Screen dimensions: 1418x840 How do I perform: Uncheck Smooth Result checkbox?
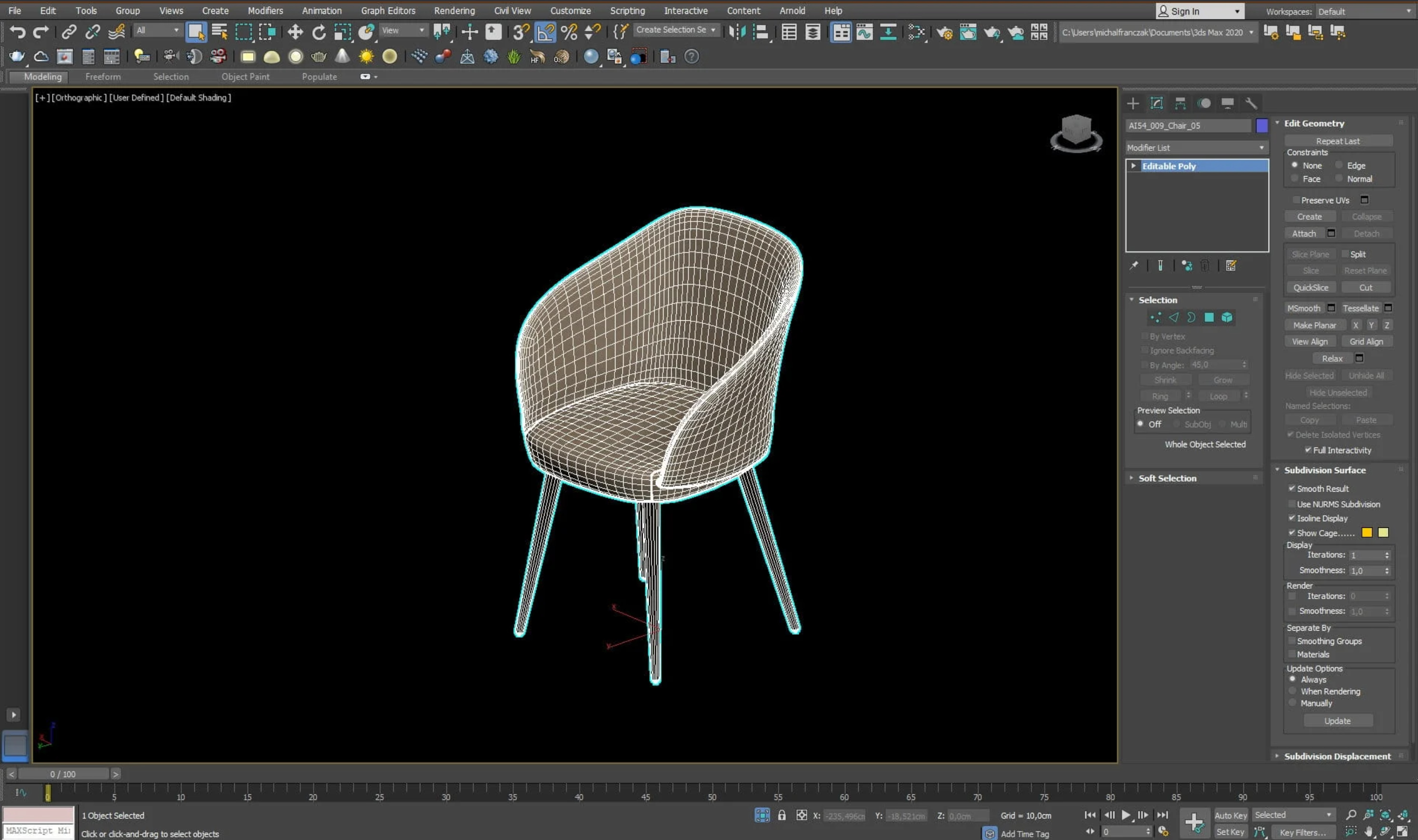1292,488
